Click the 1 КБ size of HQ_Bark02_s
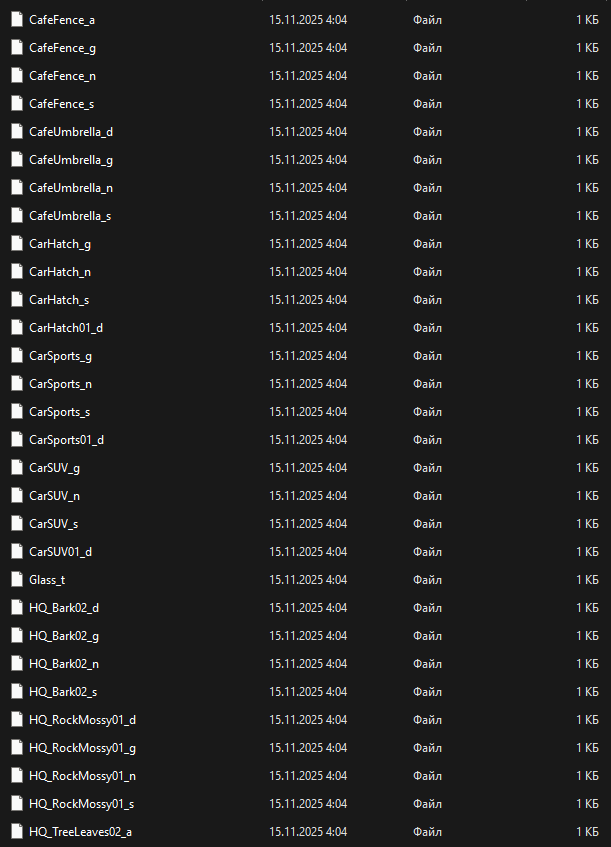 coord(587,691)
